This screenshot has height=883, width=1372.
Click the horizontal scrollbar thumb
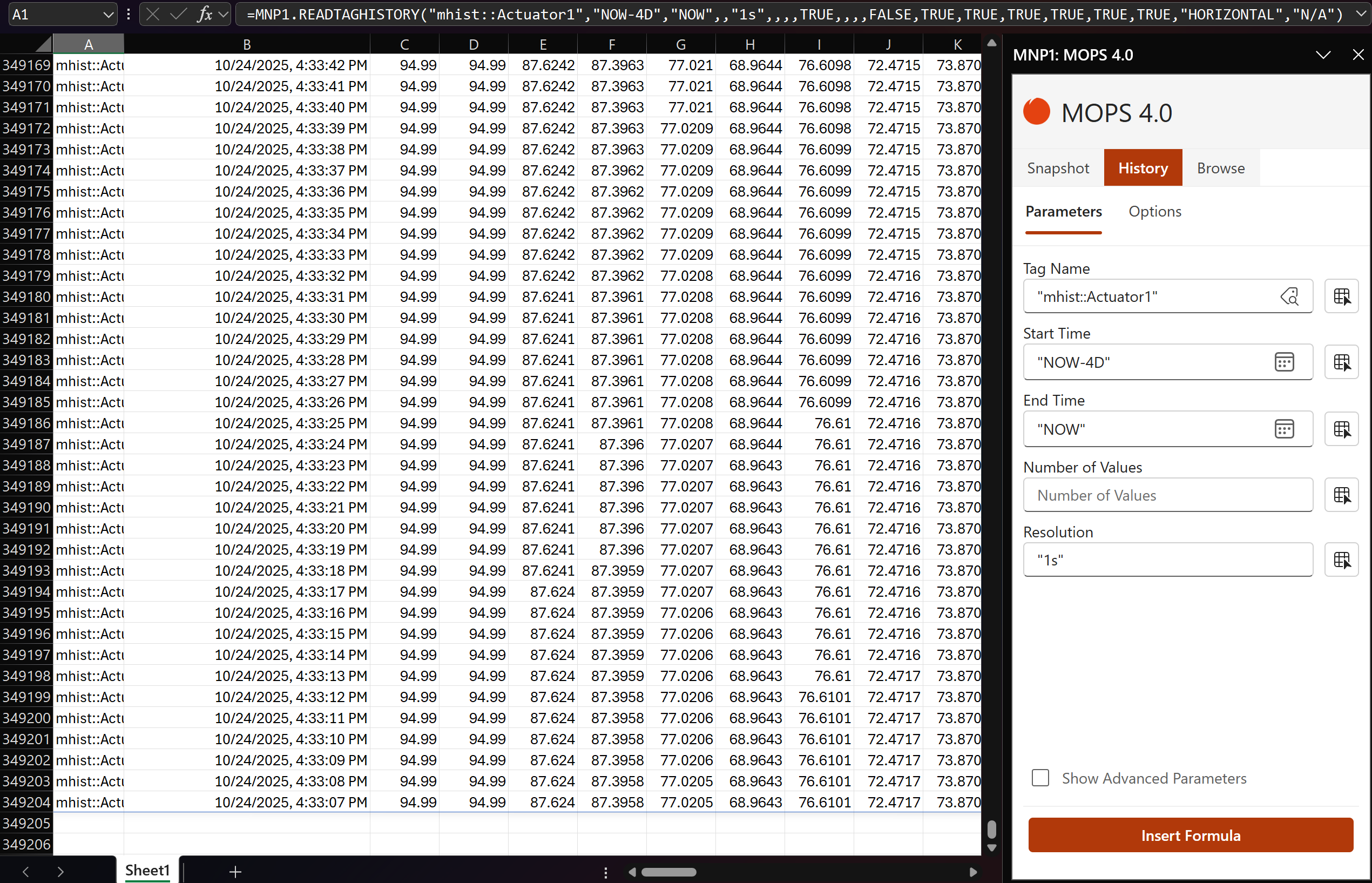pos(668,872)
